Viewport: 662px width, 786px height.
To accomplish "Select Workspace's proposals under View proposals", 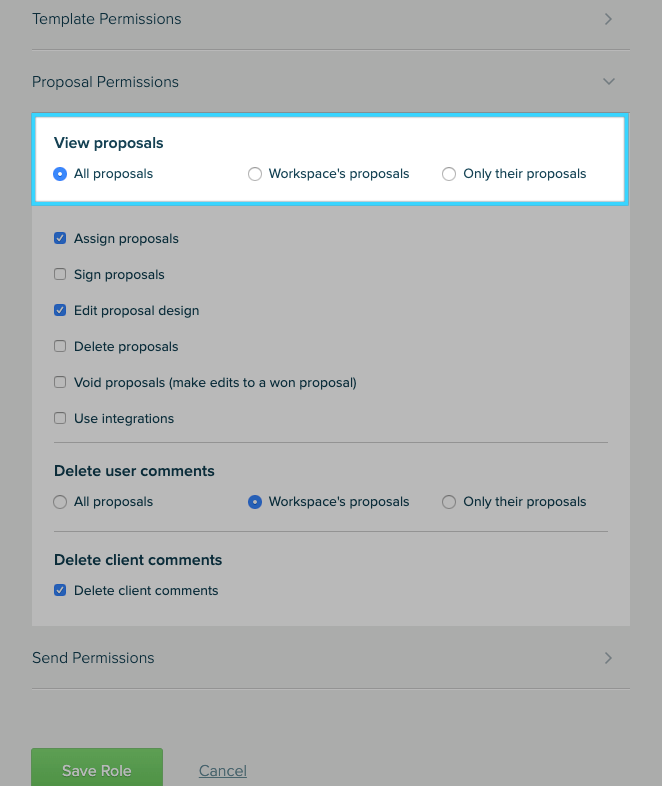I will (x=255, y=174).
